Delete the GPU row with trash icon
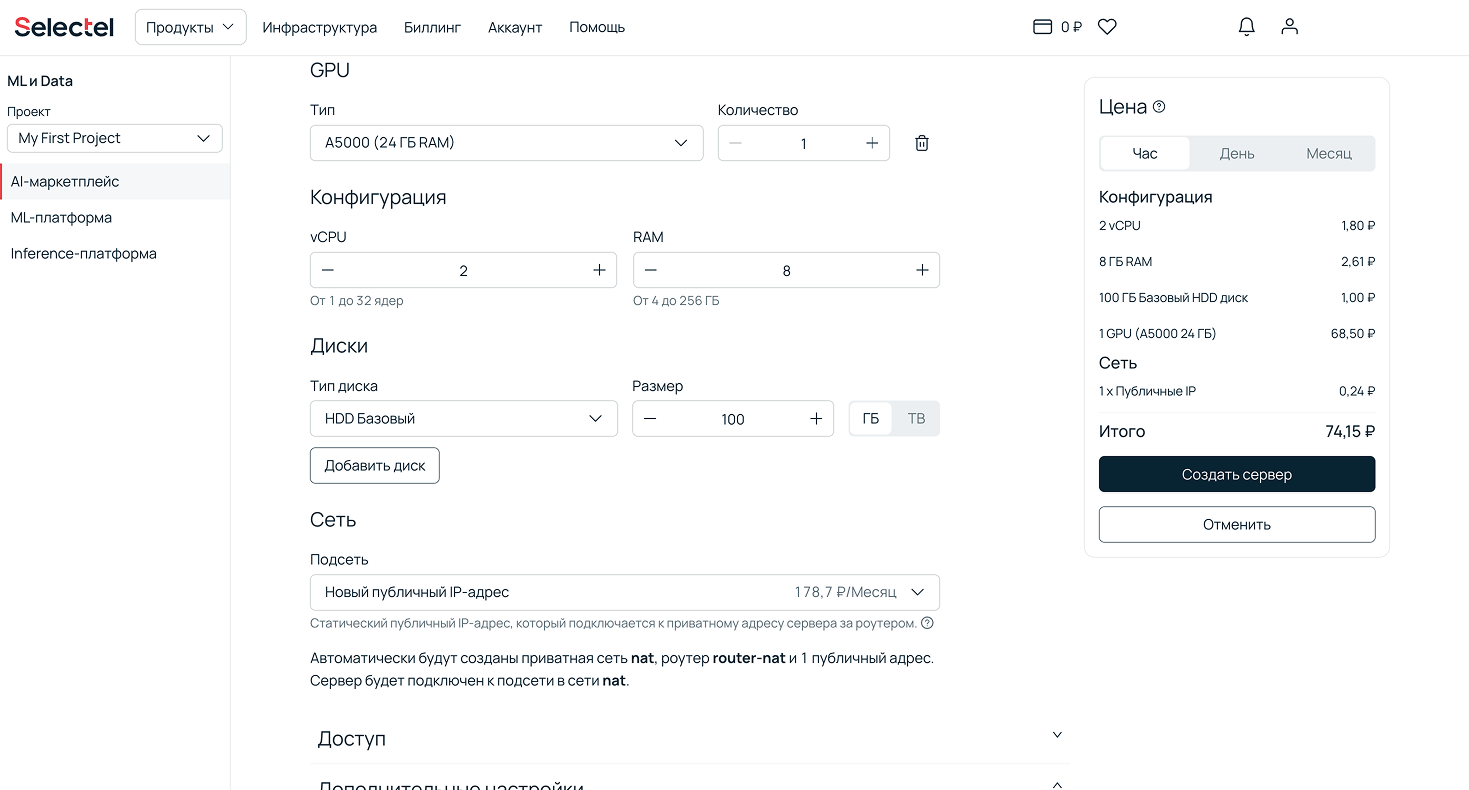Image resolution: width=1469 pixels, height=790 pixels. 922,143
